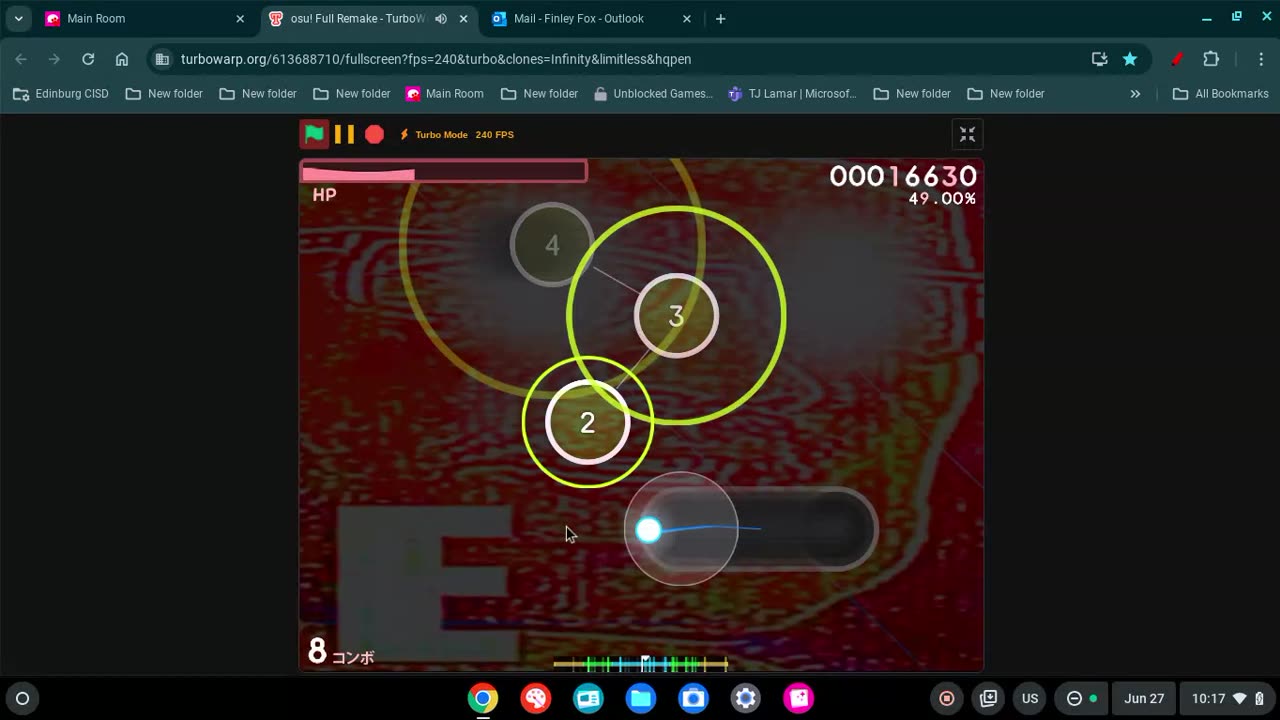
Task: Pause the project with the yellow pause button
Action: (344, 134)
